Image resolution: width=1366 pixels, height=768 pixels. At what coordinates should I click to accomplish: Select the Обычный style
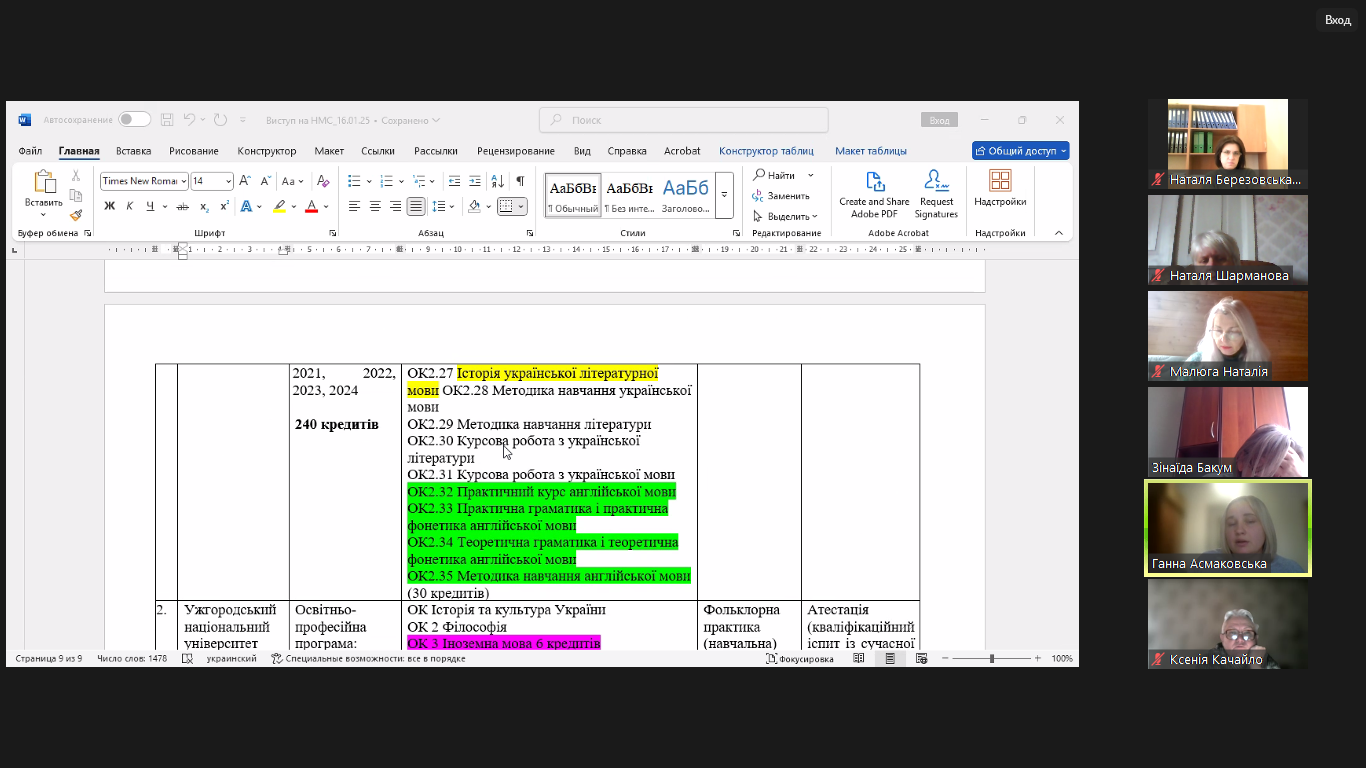click(573, 195)
